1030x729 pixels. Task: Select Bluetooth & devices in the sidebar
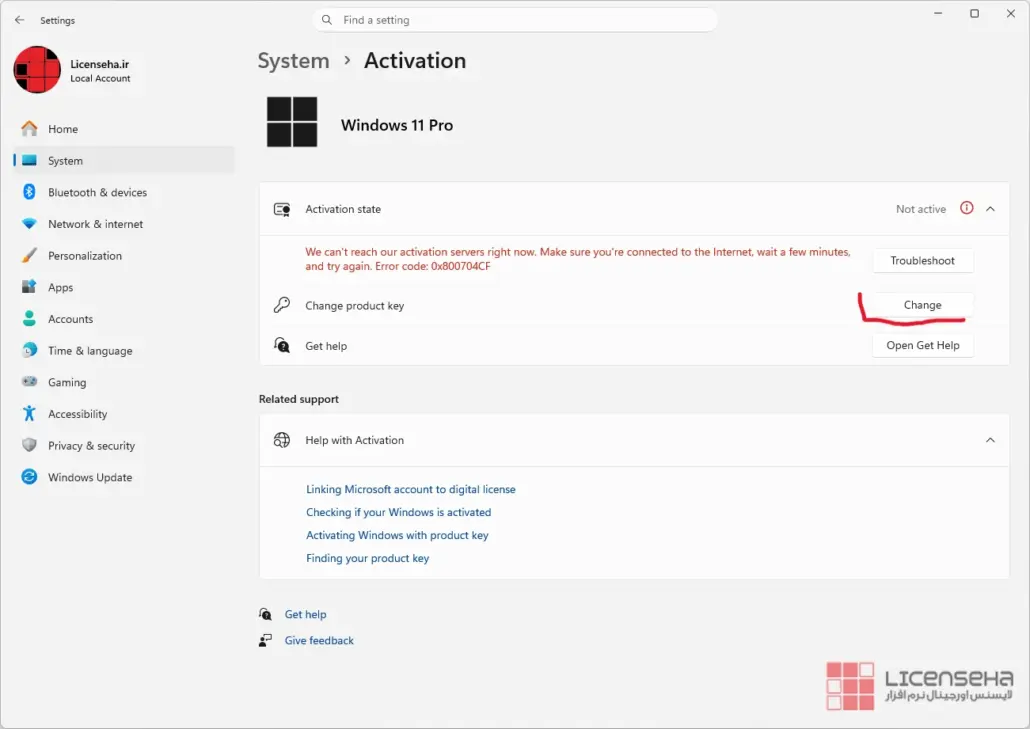pyautogui.click(x=123, y=192)
